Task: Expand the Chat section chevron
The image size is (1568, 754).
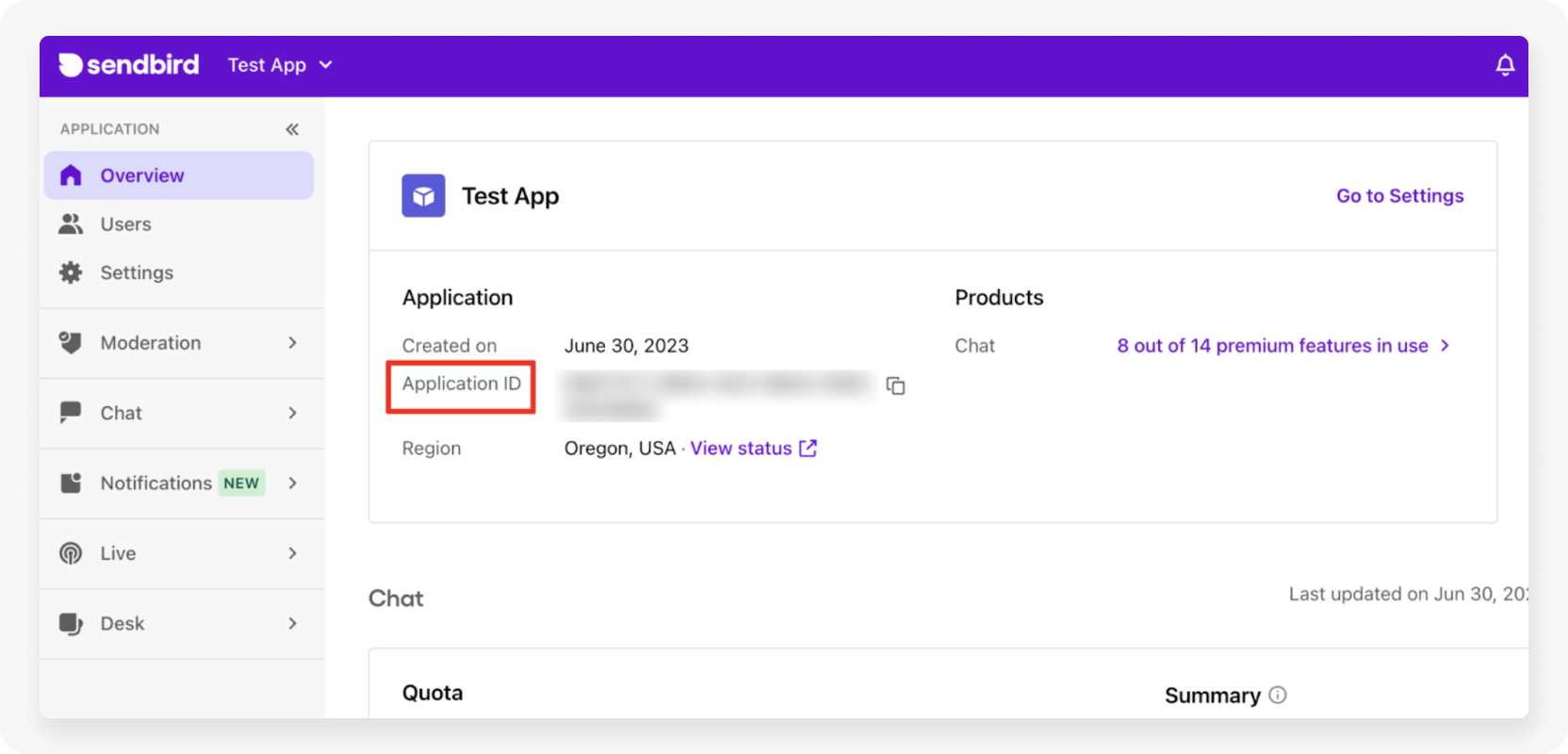Action: pos(293,413)
